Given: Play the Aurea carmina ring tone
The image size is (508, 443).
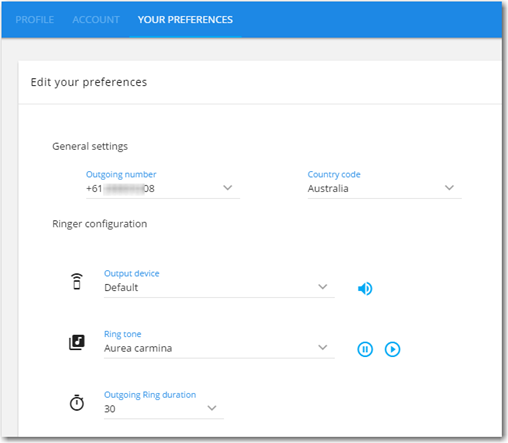Looking at the screenshot, I should 392,349.
